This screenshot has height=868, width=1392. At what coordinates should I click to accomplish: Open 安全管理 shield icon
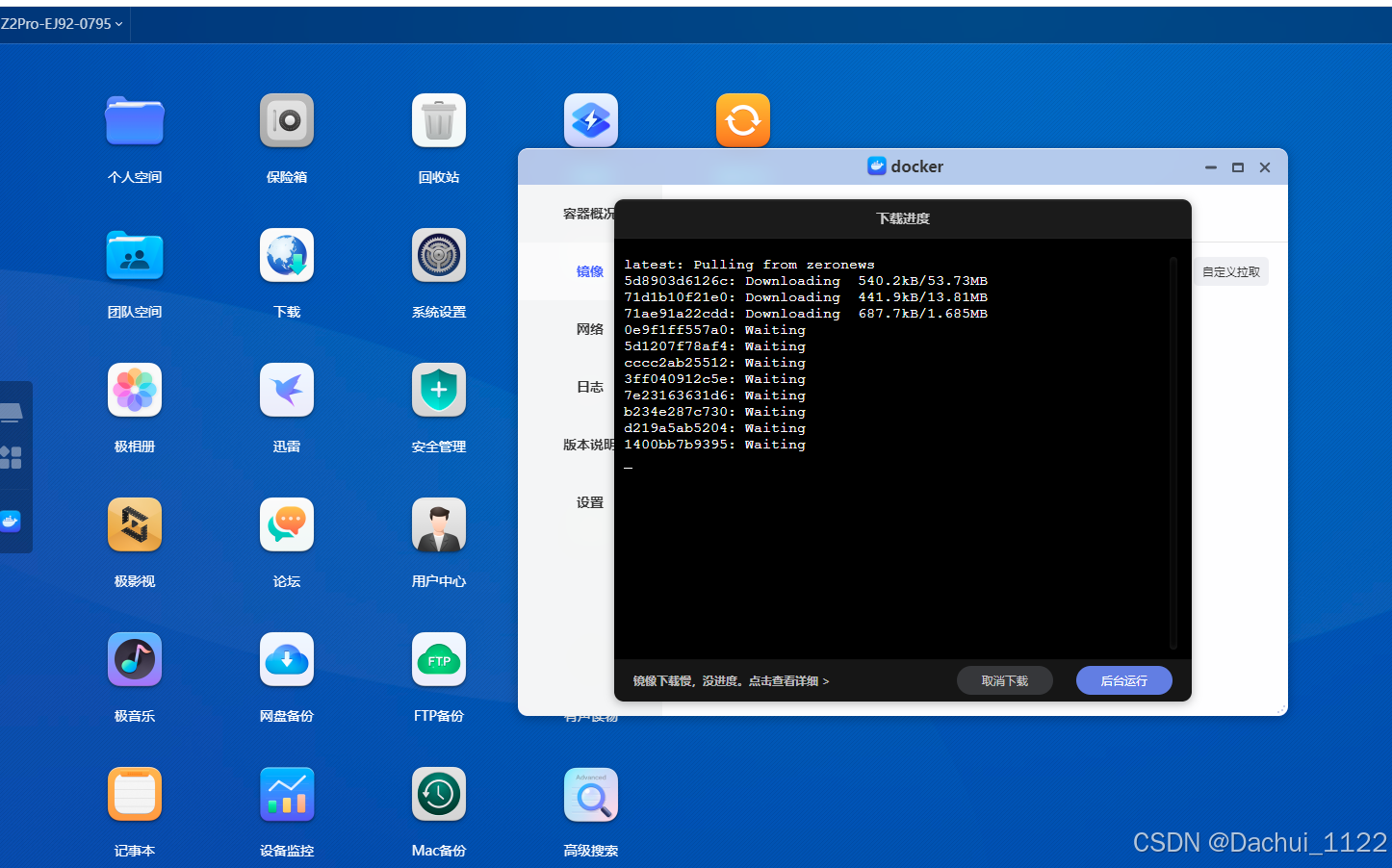coord(439,390)
